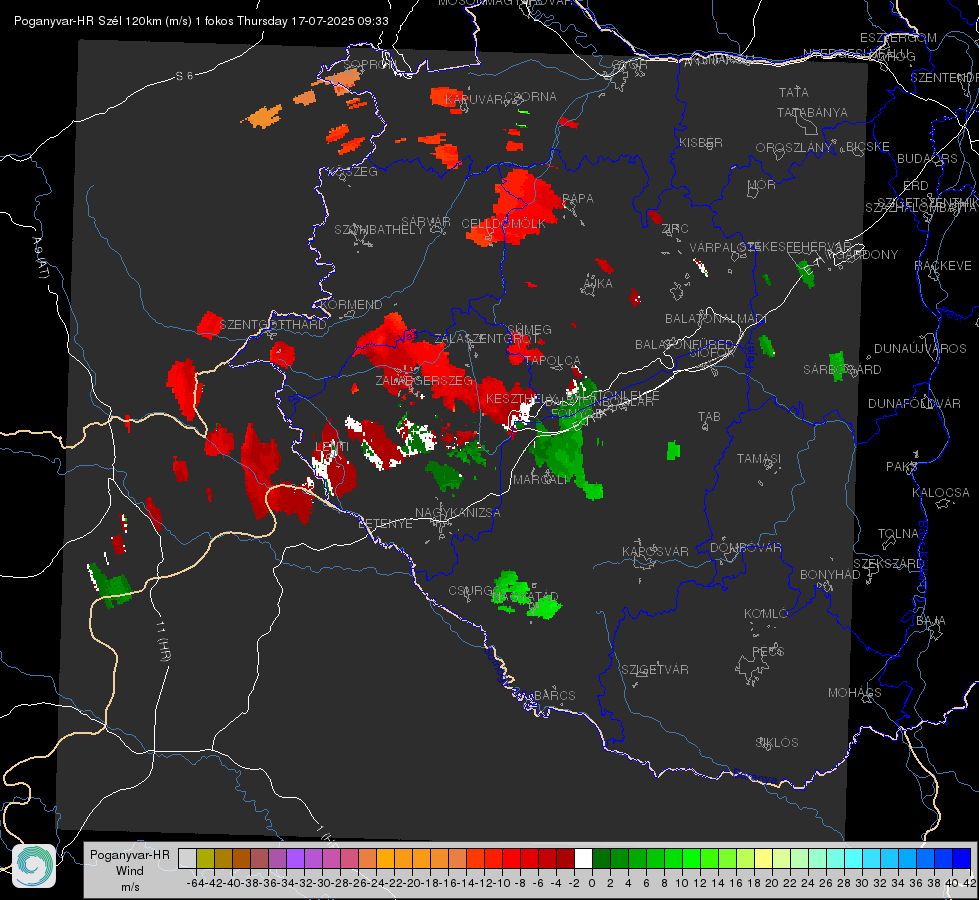
Task: Click the swirl logo icon at bottom left
Action: 34,866
